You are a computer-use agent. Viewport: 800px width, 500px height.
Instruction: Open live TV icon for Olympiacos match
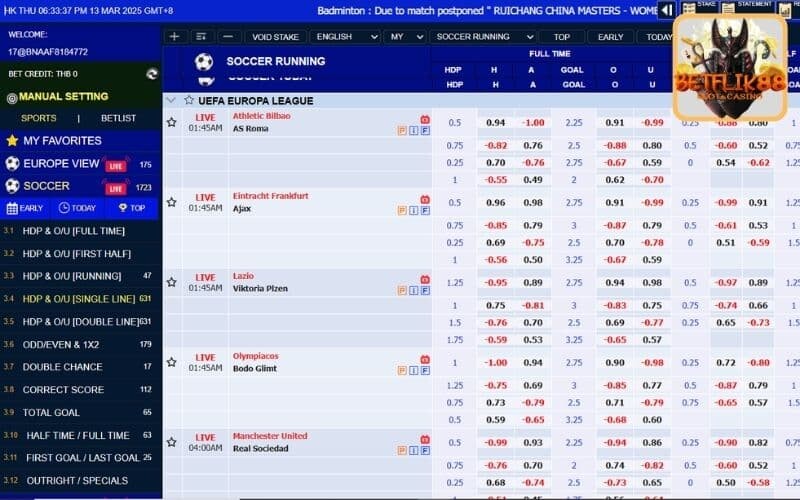[x=425, y=360]
